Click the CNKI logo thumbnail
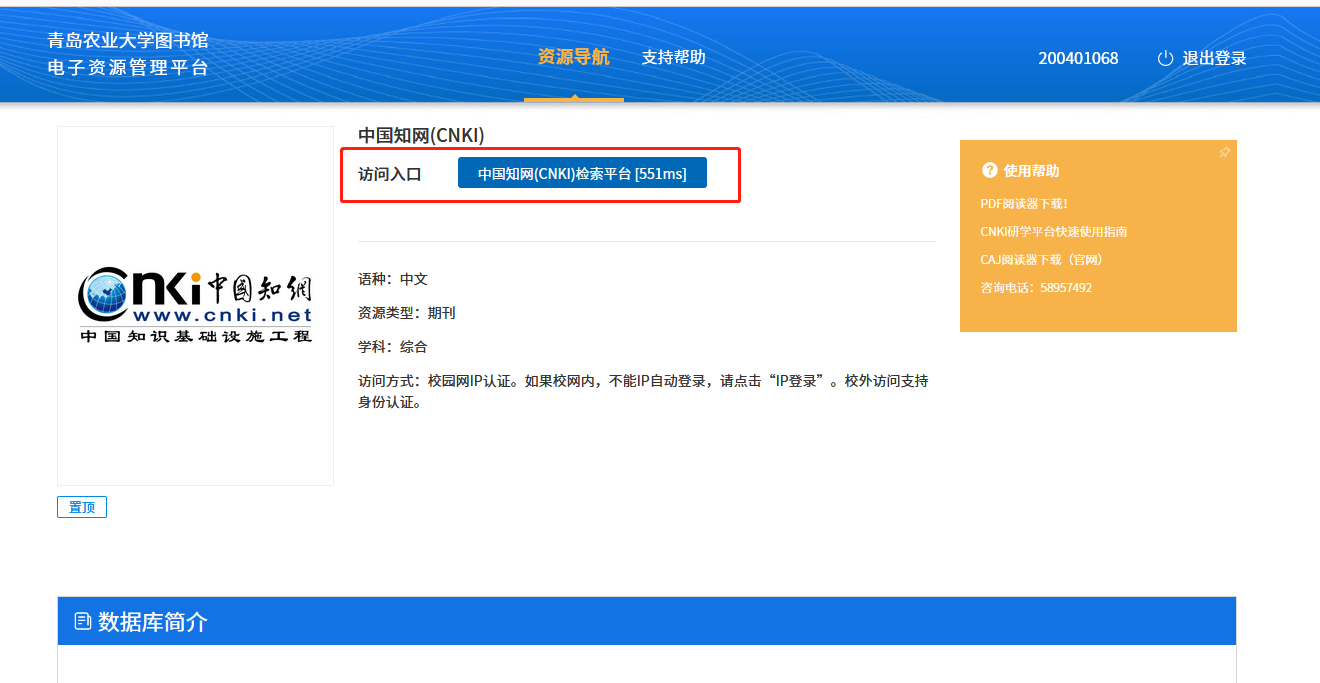The width and height of the screenshot is (1320, 683). (195, 306)
